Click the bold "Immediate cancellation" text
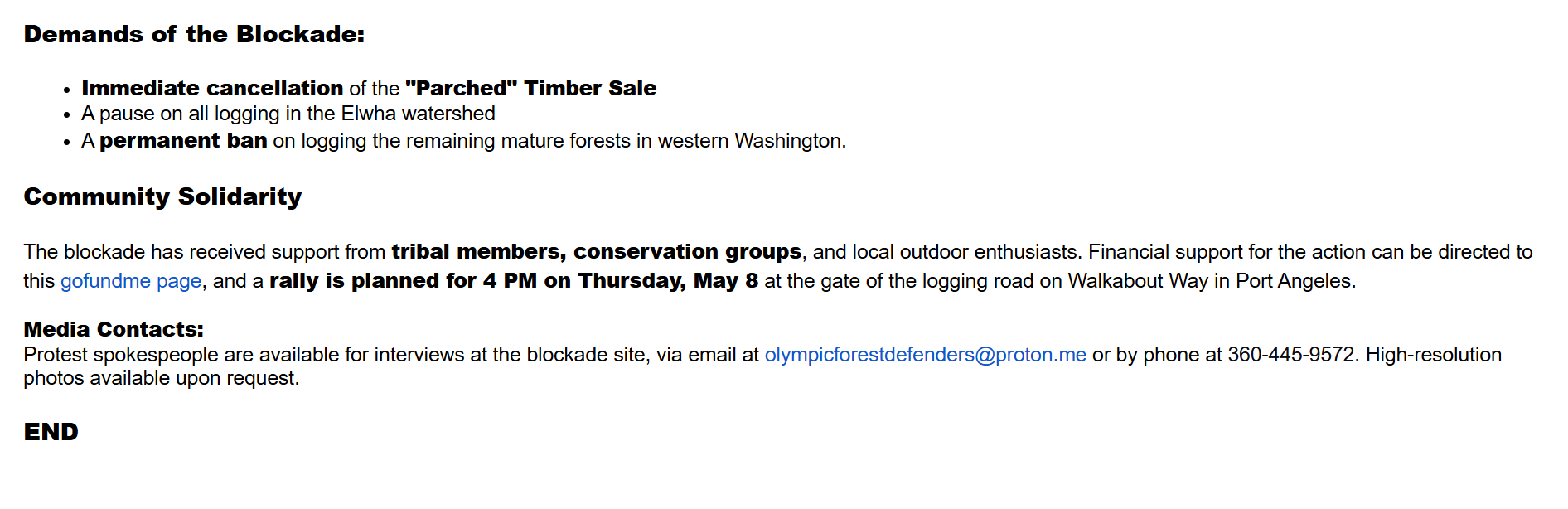Viewport: 1568px width, 509px height. coord(212,88)
